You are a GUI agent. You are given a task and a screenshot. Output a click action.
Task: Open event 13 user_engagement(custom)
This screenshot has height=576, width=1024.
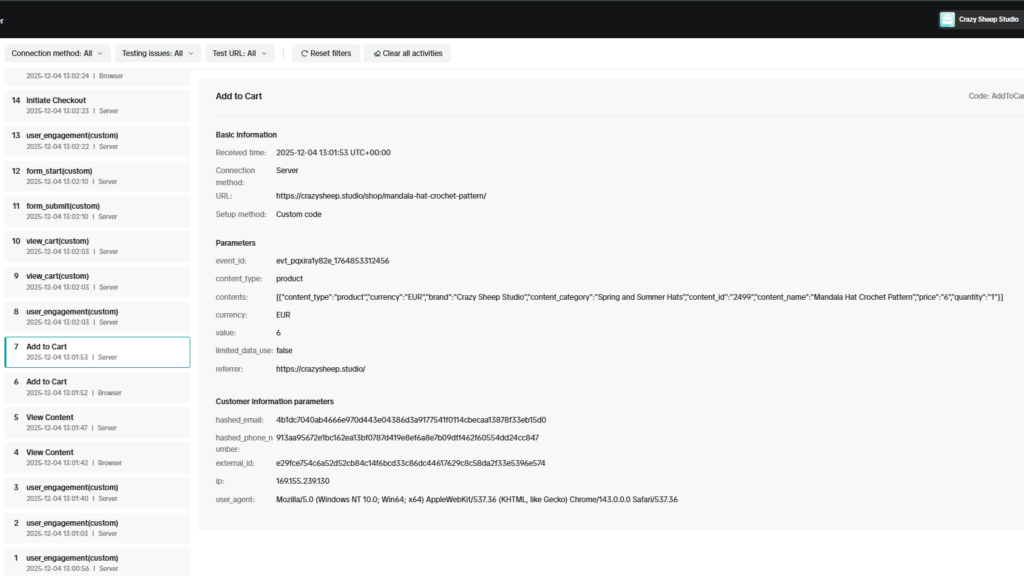(x=97, y=141)
